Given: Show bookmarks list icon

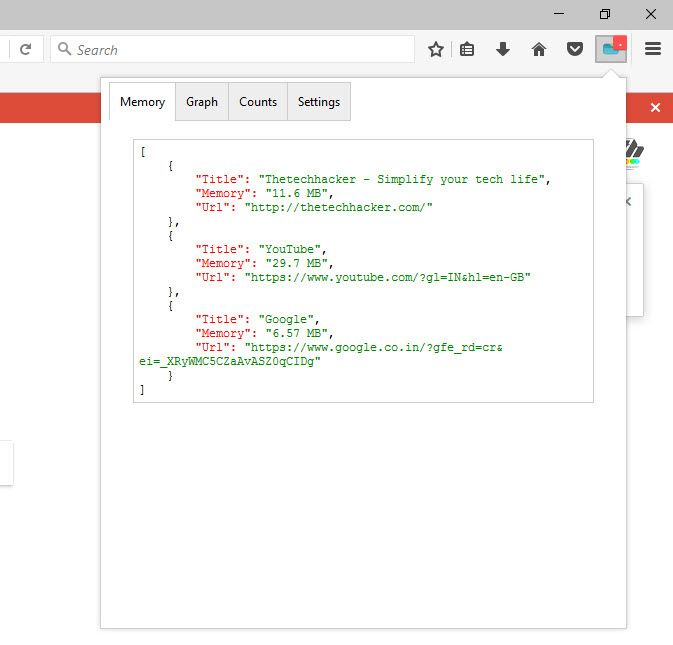Looking at the screenshot, I should (467, 49).
